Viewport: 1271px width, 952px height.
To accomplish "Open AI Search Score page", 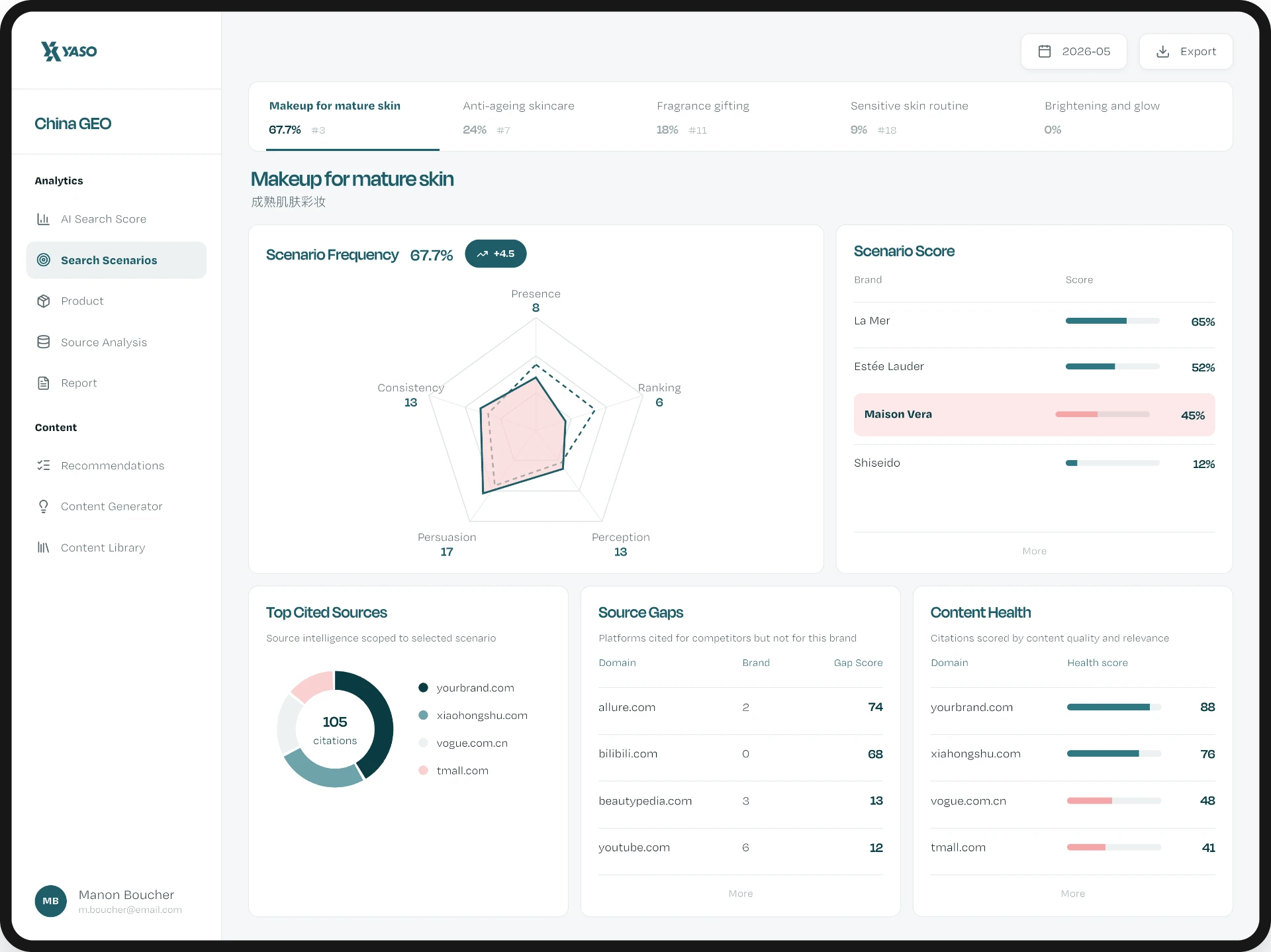I will (117, 219).
